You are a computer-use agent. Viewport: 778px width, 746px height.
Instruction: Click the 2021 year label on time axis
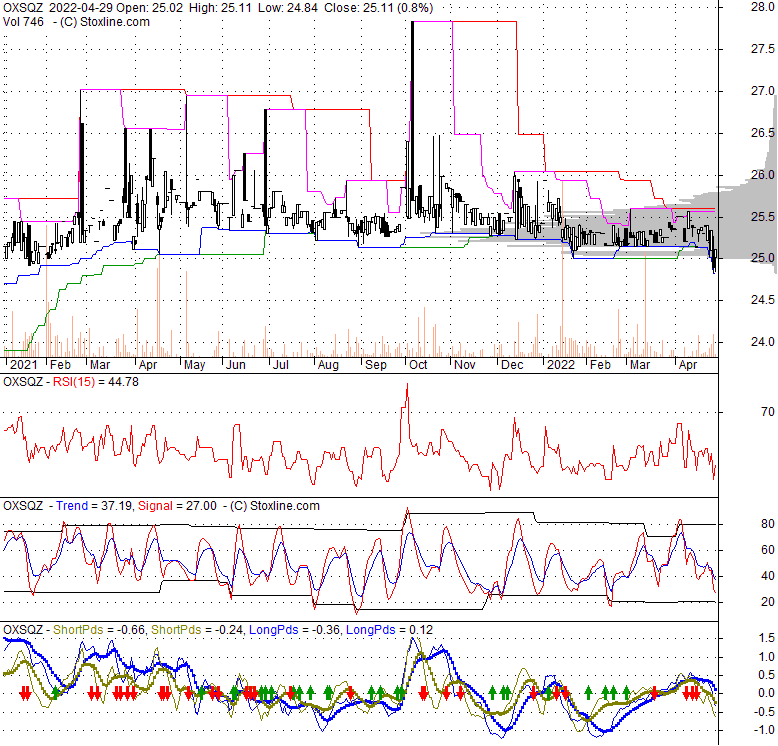point(23,365)
